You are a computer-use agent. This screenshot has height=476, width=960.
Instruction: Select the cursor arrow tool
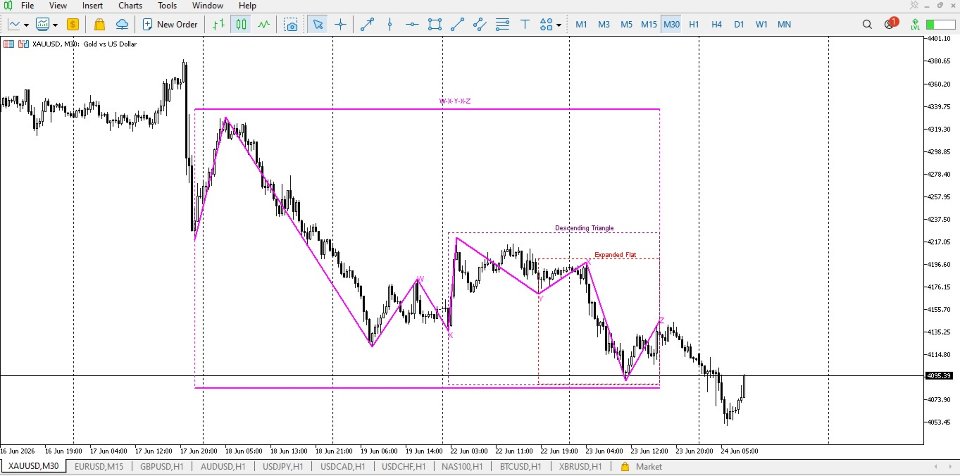(317, 25)
